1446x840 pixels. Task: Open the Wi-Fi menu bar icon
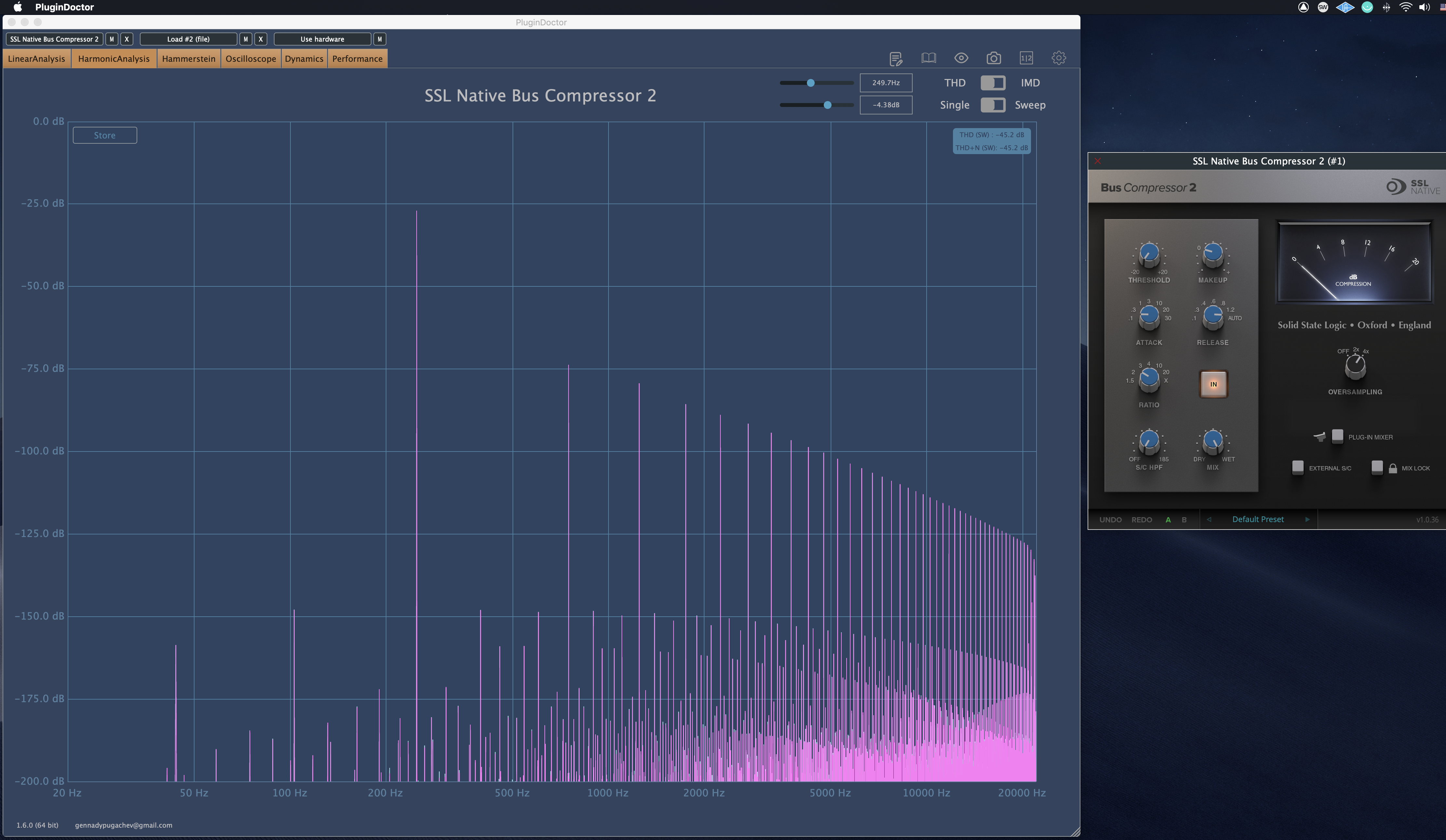click(x=1405, y=7)
